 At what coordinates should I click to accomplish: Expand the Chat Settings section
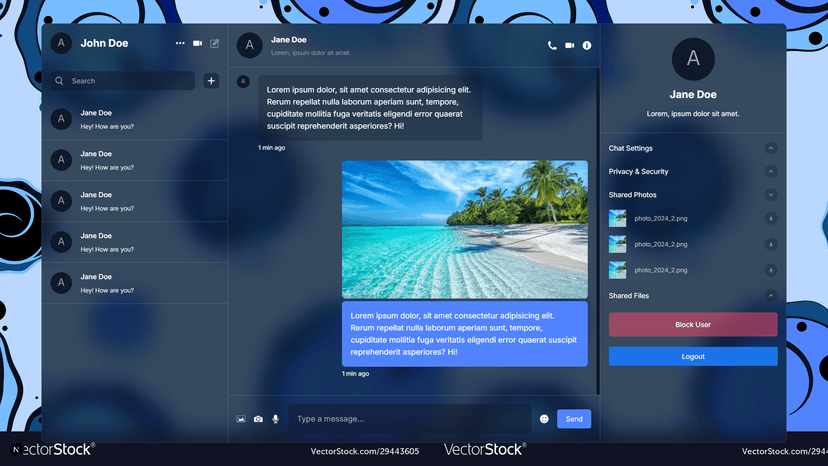pyautogui.click(x=771, y=148)
